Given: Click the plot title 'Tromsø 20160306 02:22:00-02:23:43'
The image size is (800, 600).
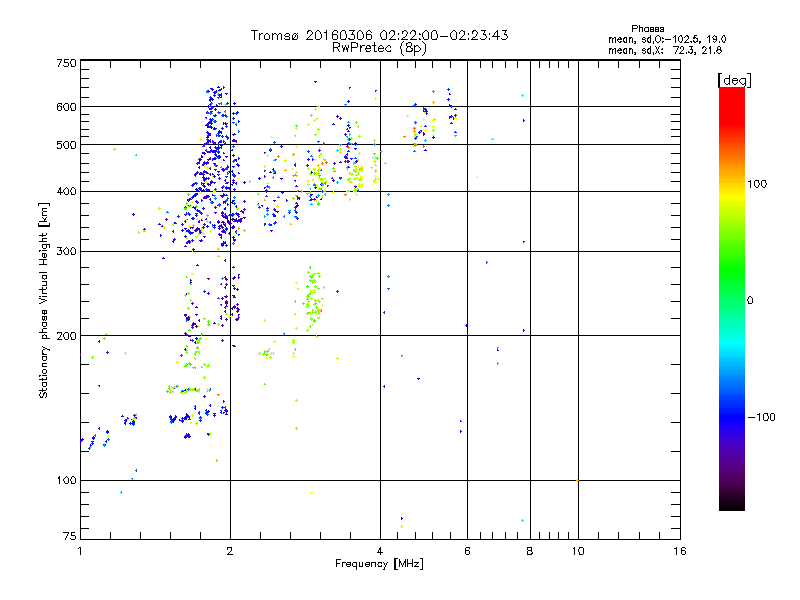Looking at the screenshot, I should coord(379,35).
